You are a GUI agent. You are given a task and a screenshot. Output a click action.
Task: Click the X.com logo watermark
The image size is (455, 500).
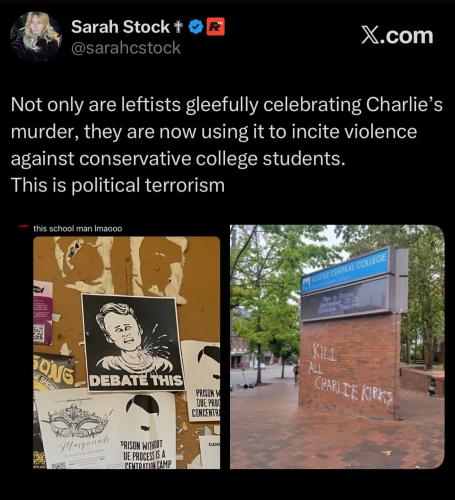tap(397, 36)
